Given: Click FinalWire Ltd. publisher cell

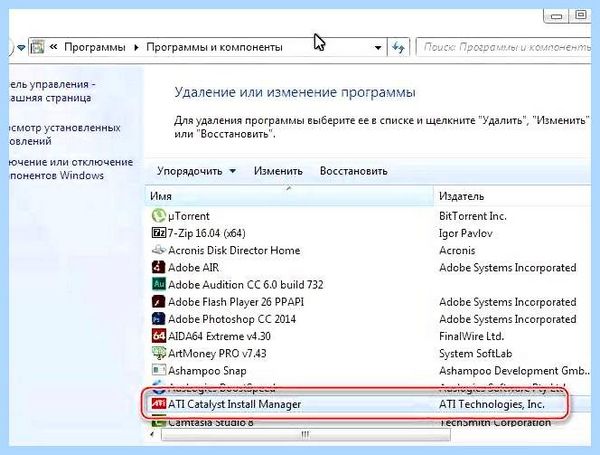Looking at the screenshot, I should 471,336.
